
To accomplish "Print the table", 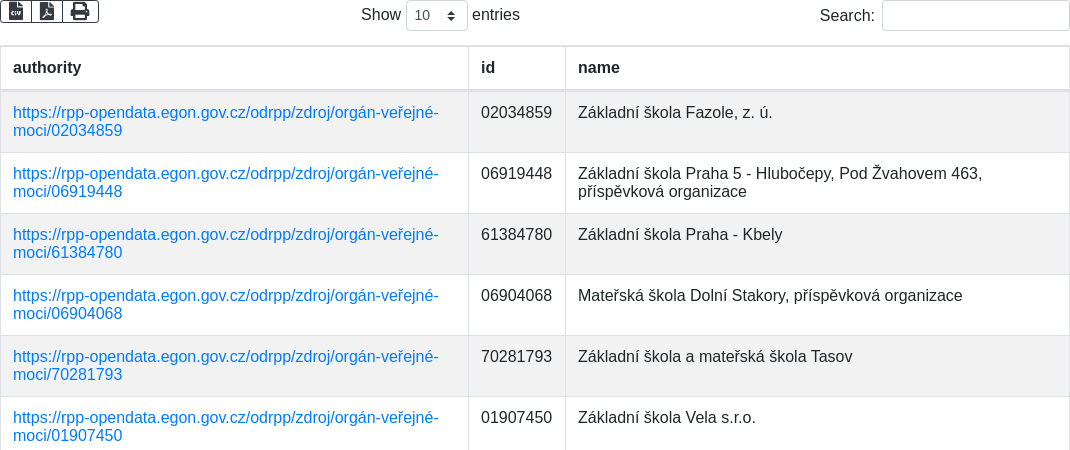I will click(x=80, y=11).
